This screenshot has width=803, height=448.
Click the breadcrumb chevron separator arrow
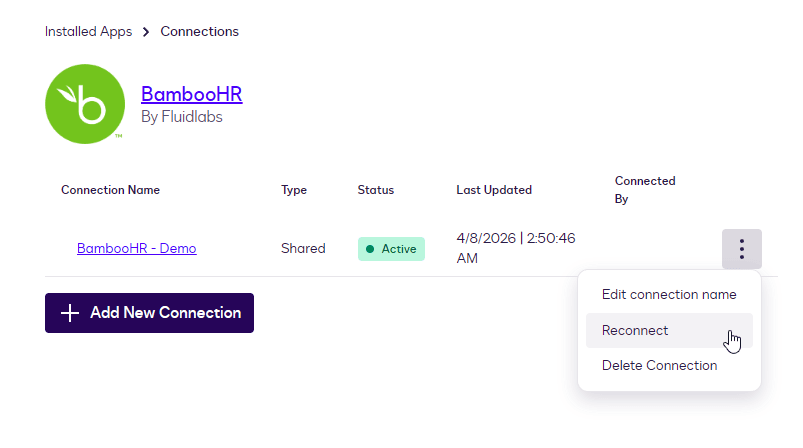(146, 32)
